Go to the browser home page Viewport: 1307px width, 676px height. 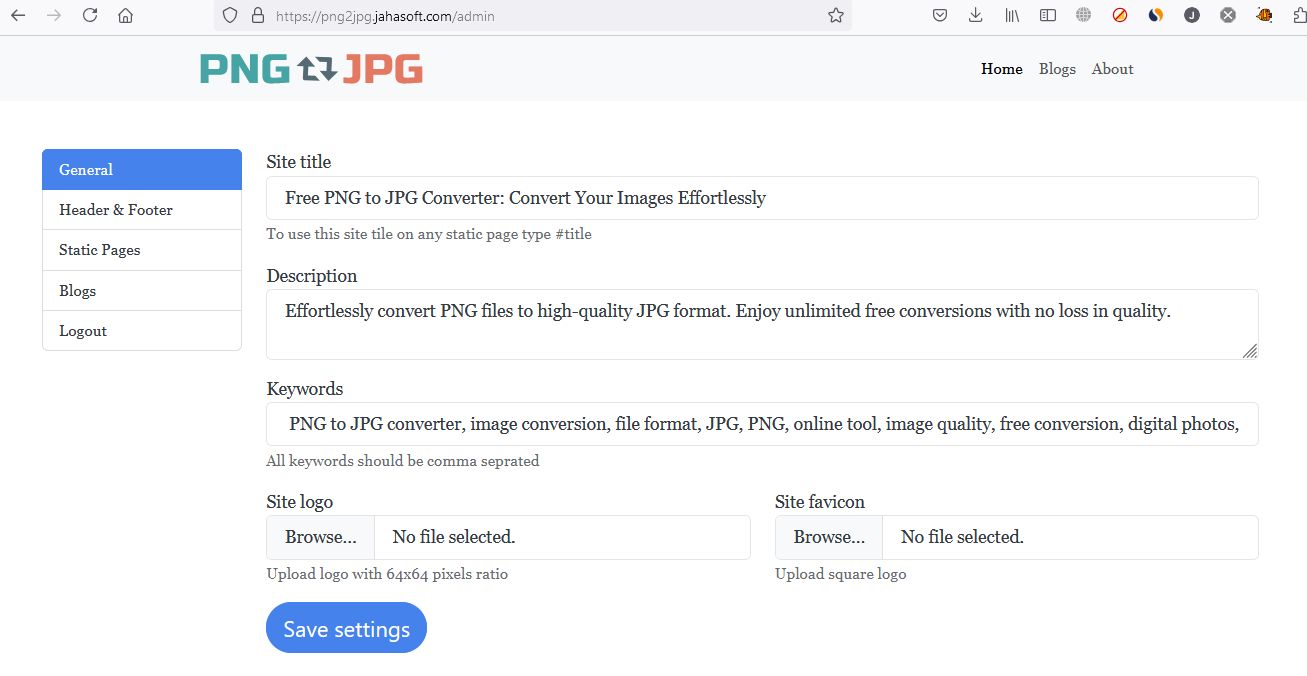point(125,15)
